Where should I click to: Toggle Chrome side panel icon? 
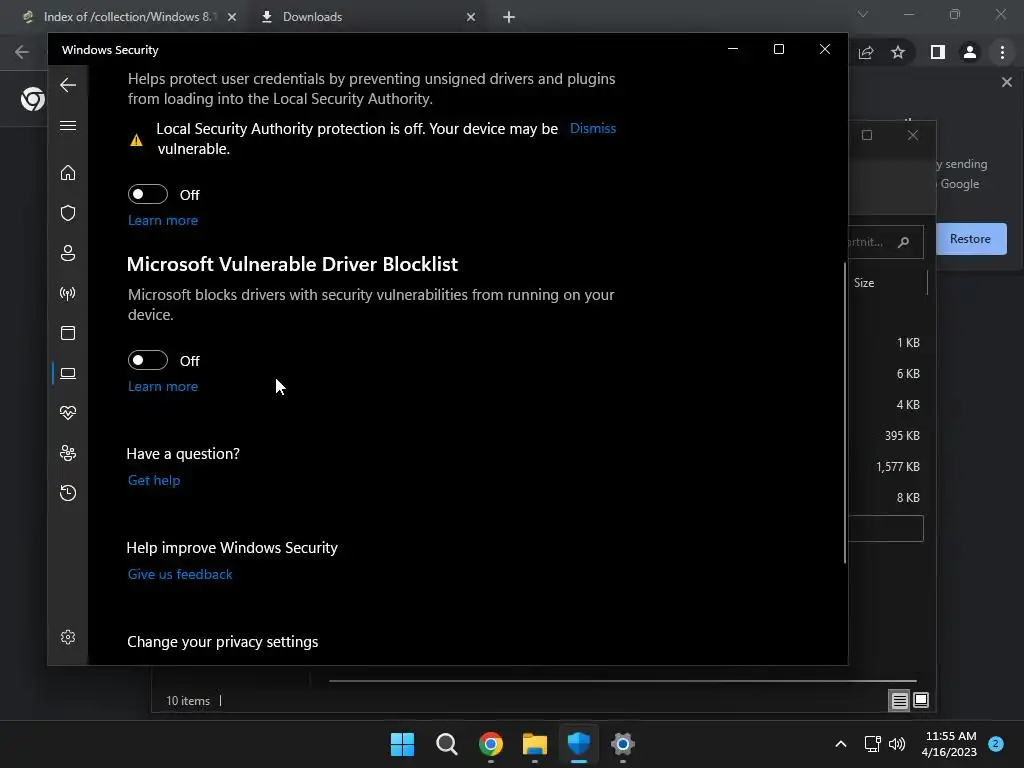[x=938, y=52]
